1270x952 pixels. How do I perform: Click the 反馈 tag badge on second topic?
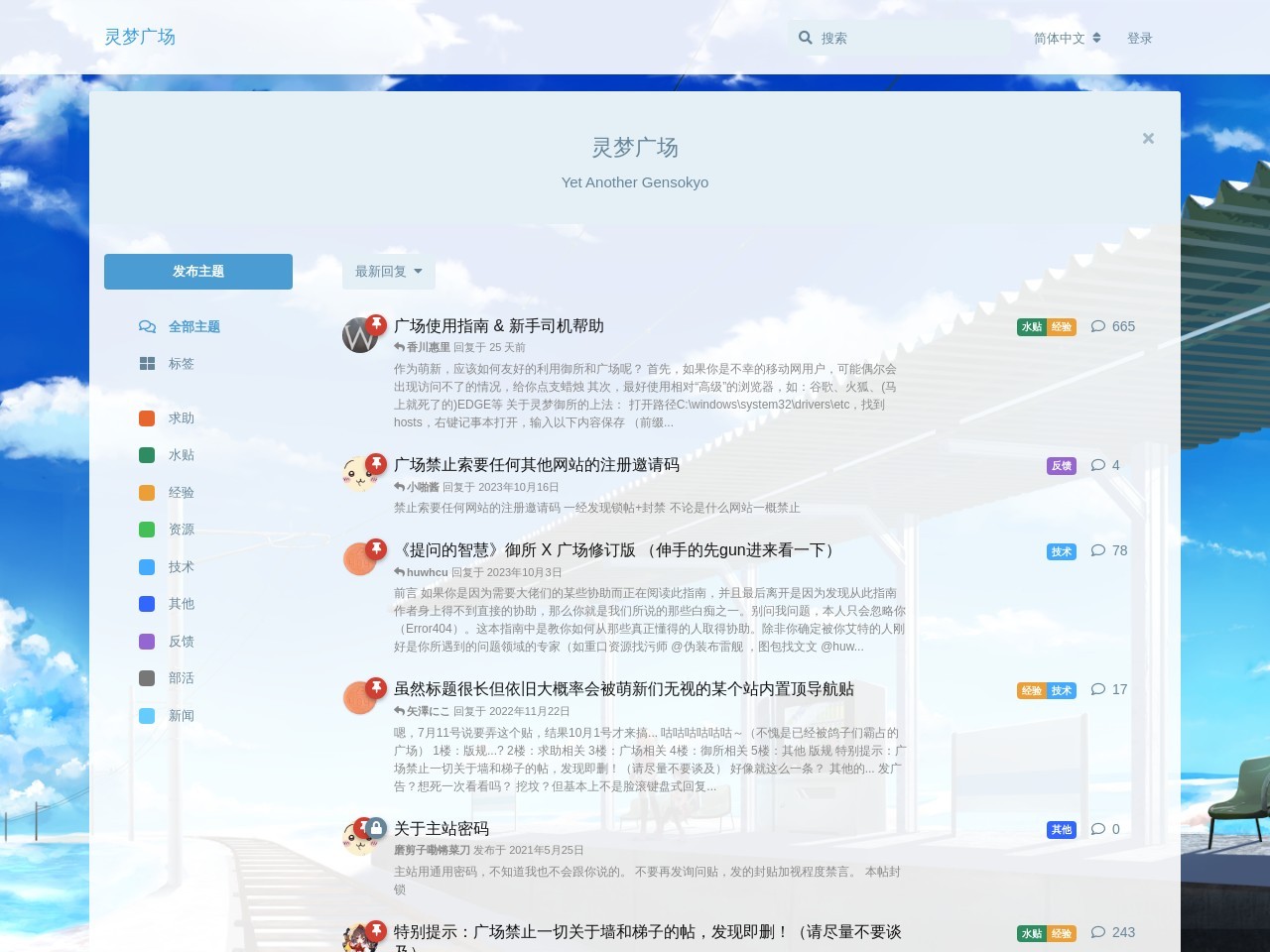[x=1062, y=465]
